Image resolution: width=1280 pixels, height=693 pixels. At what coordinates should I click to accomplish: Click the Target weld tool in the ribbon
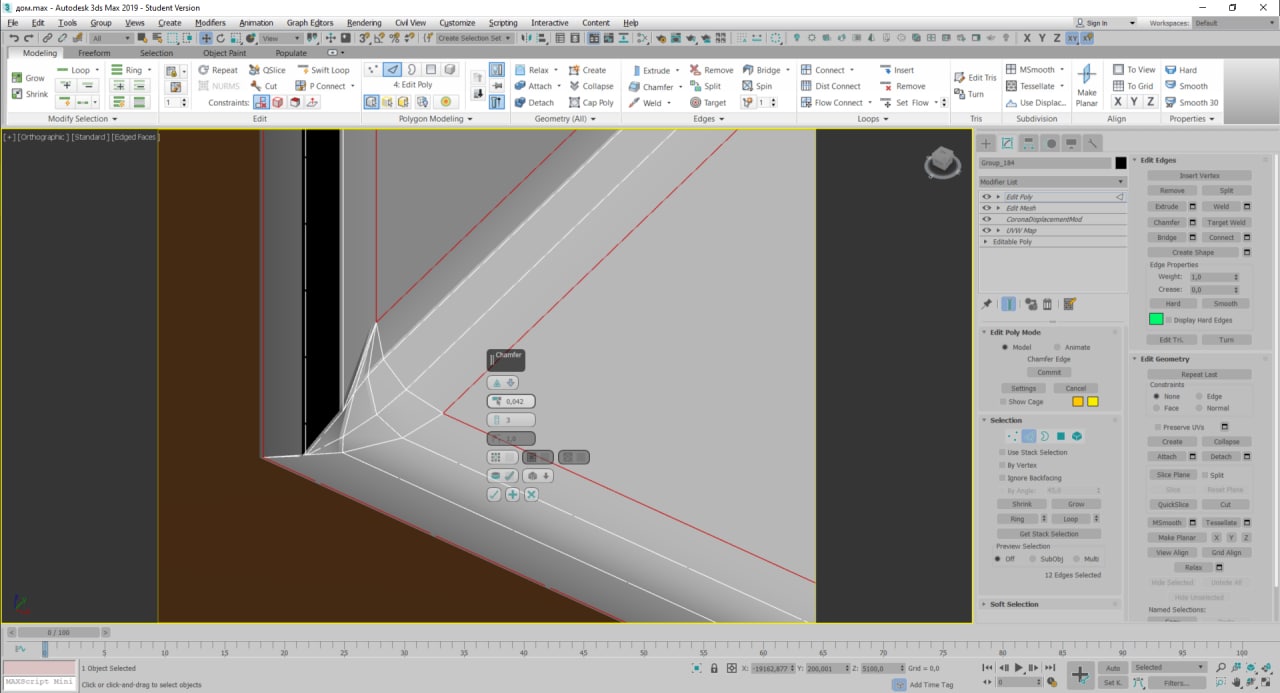708,102
